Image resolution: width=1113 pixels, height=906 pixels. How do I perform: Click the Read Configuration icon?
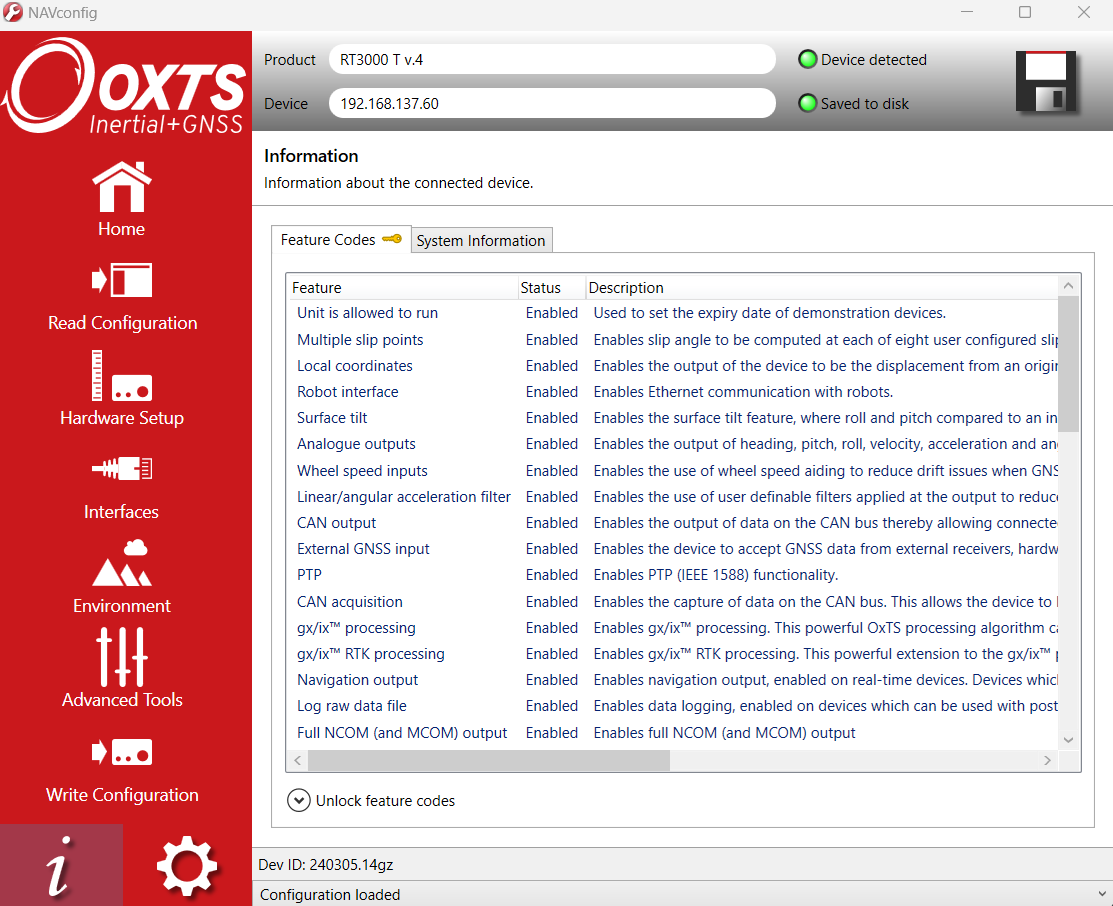121,280
